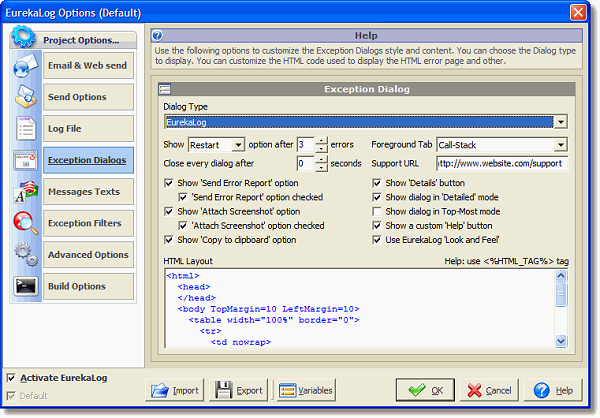This screenshot has height=418, width=600.
Task: Click the Project Options gear icon
Action: tap(23, 37)
